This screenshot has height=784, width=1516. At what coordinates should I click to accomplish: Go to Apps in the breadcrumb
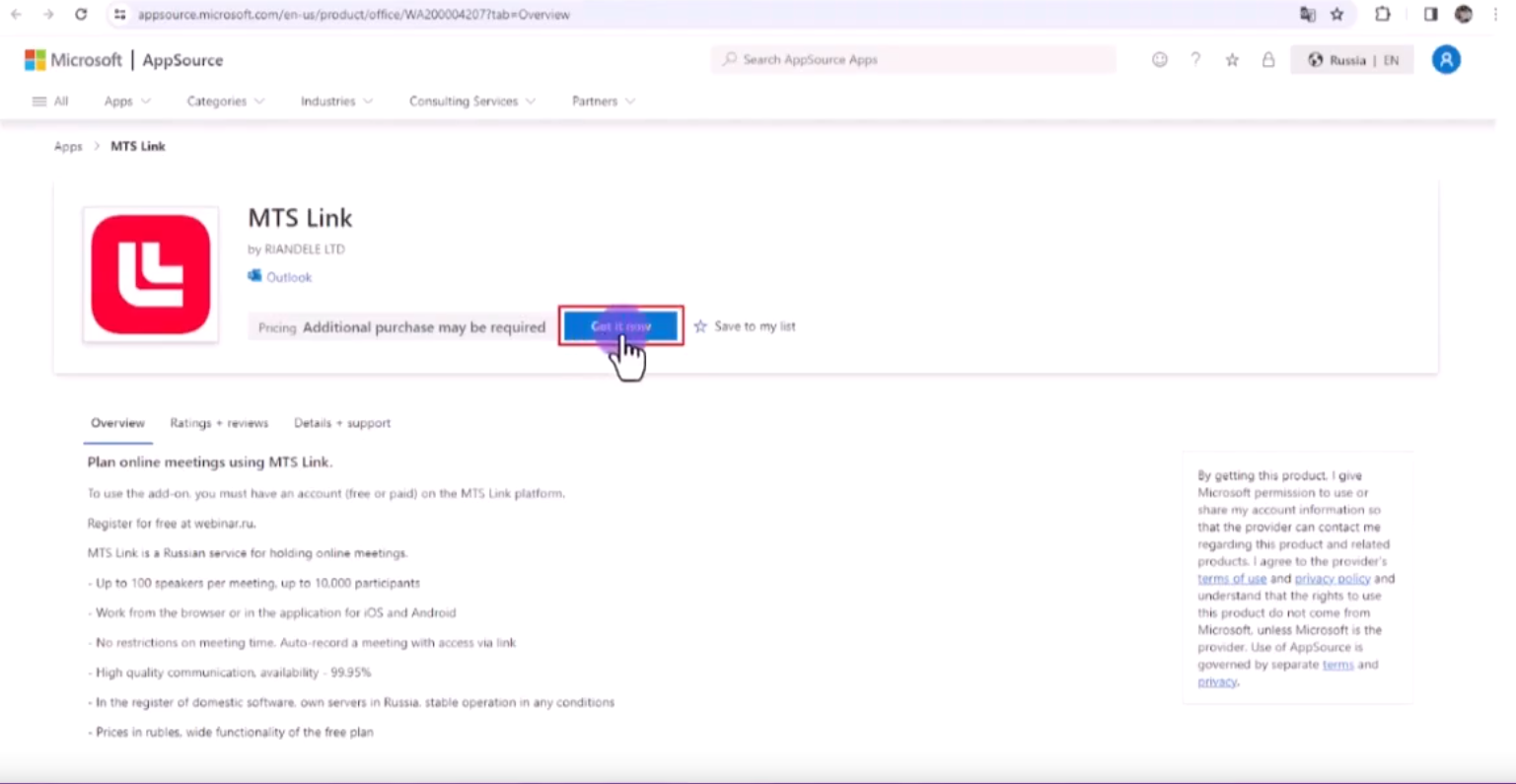tap(68, 146)
